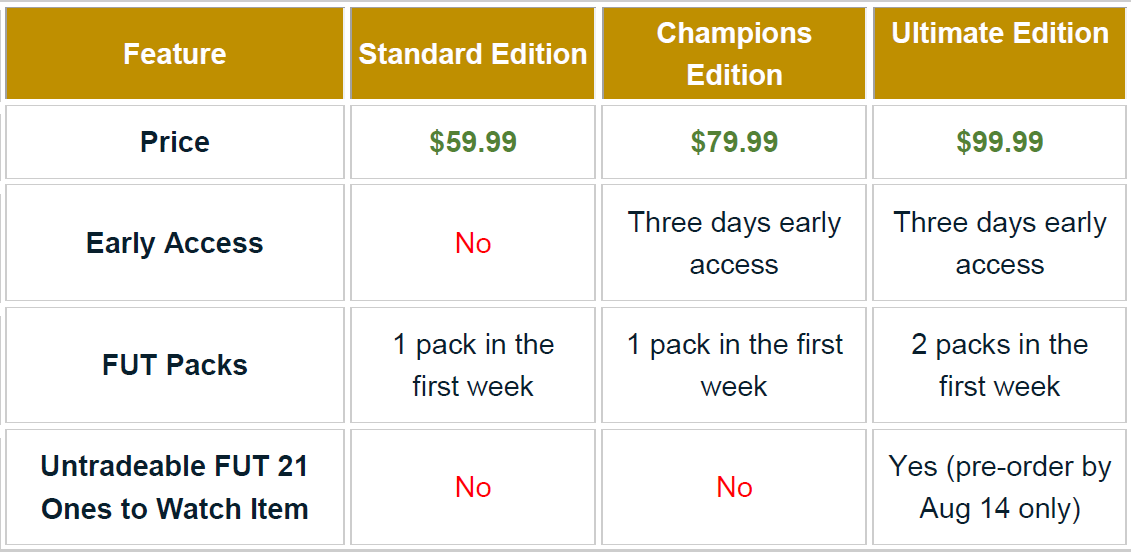The width and height of the screenshot is (1131, 552).
Task: Select the pre-order by Aug 14 cell
Action: coord(1000,487)
